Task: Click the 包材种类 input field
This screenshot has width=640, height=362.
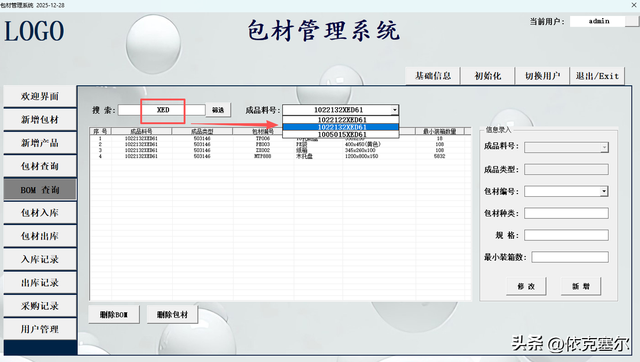Action: (x=566, y=213)
